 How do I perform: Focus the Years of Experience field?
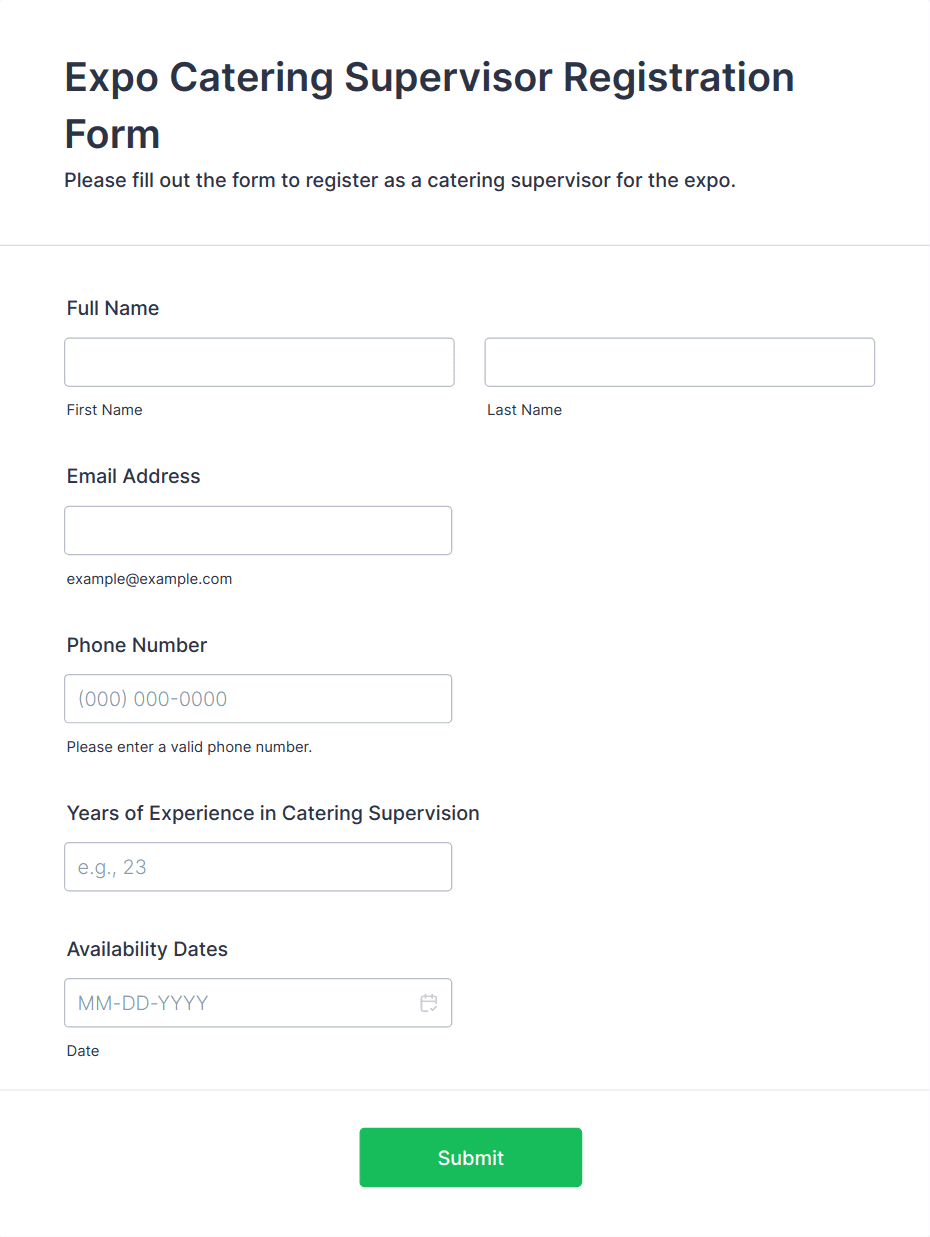(258, 867)
